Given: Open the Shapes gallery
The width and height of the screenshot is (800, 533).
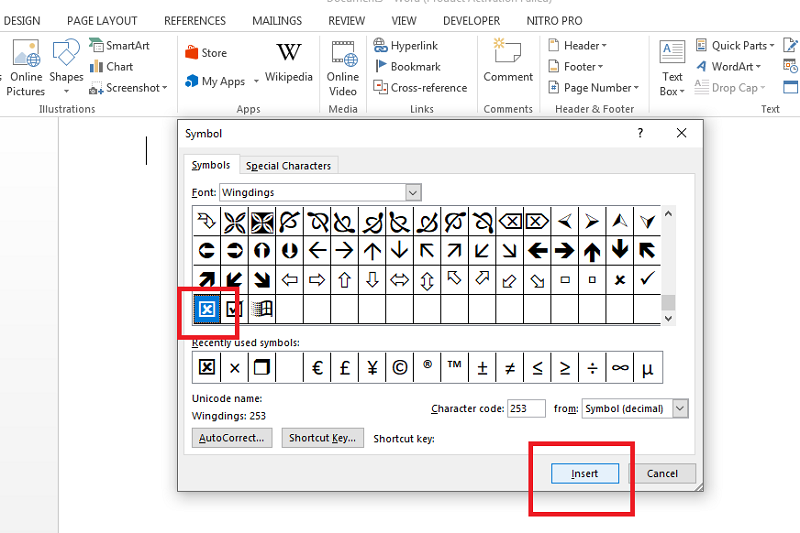Looking at the screenshot, I should (x=66, y=66).
